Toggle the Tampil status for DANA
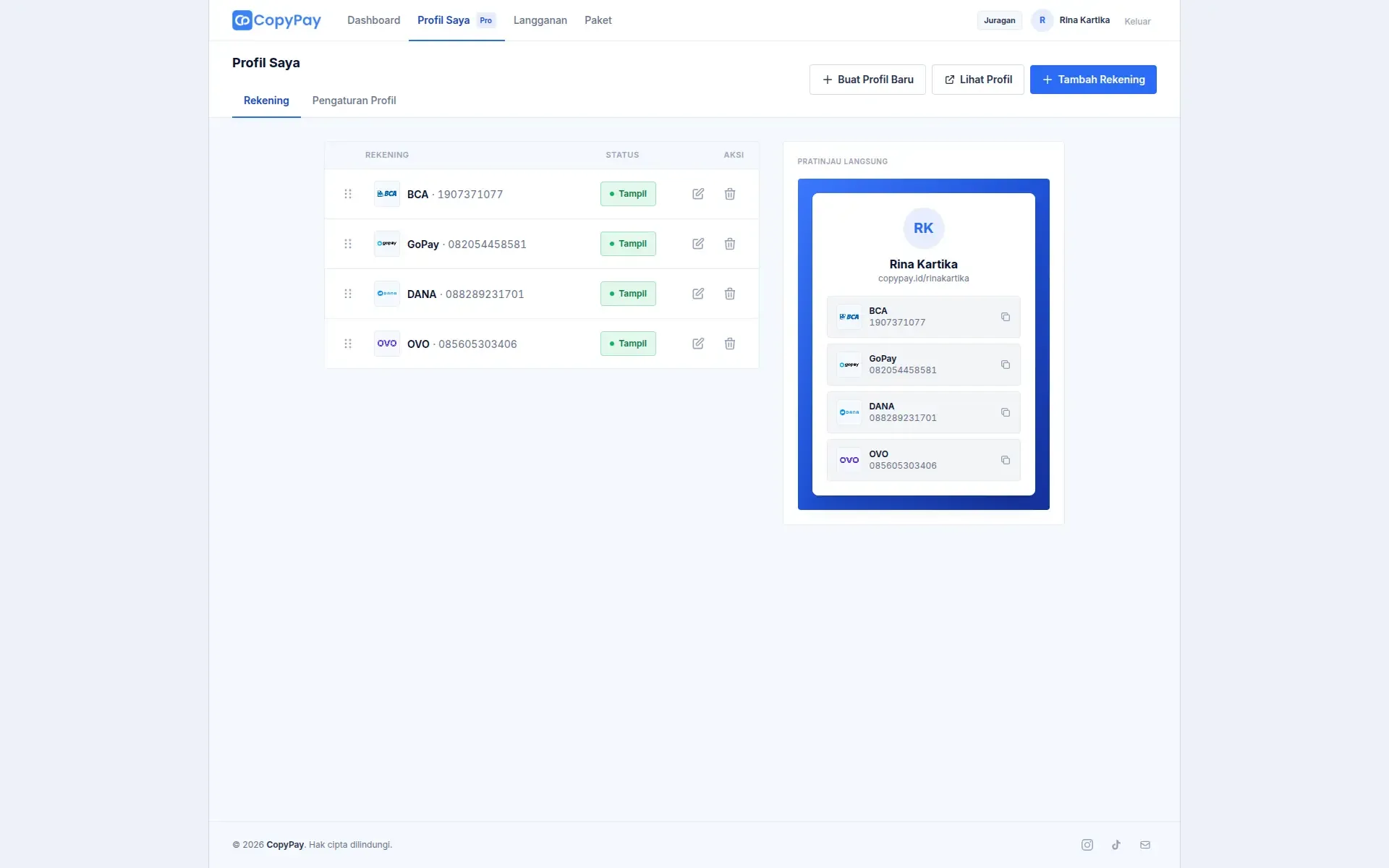This screenshot has height=868, width=1389. pos(628,294)
